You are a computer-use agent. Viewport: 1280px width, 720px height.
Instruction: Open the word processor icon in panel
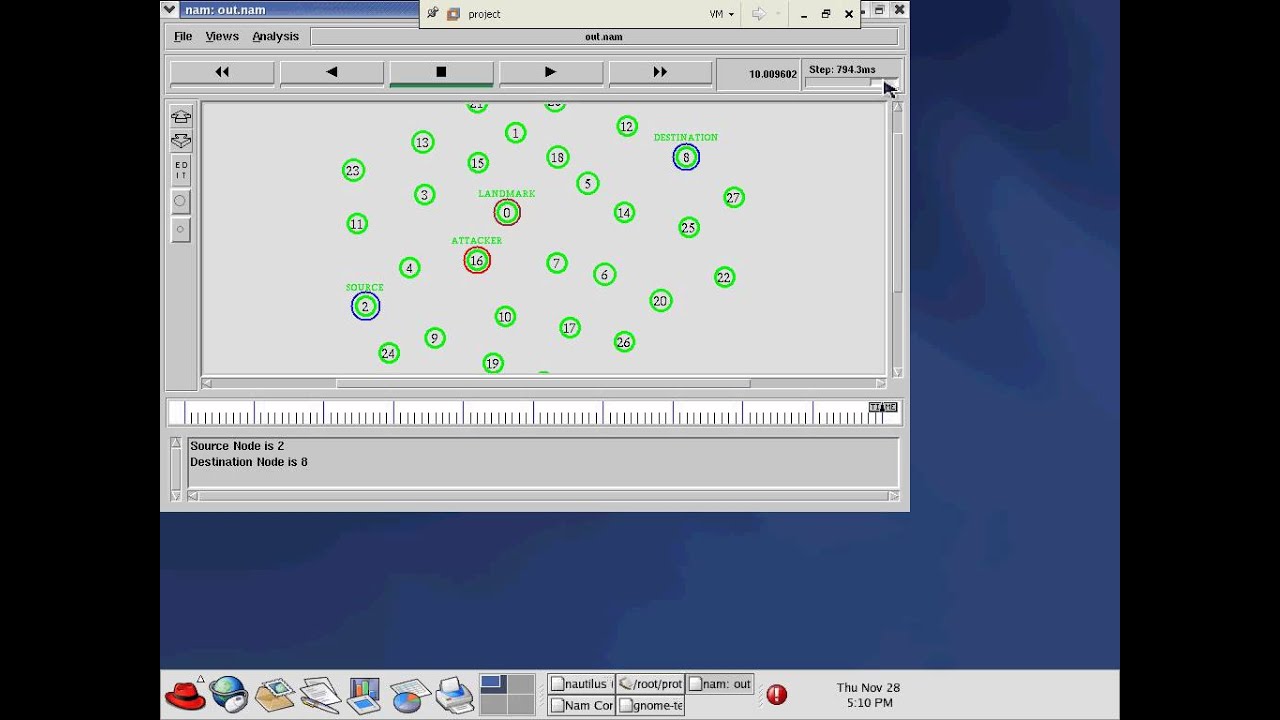(320, 694)
